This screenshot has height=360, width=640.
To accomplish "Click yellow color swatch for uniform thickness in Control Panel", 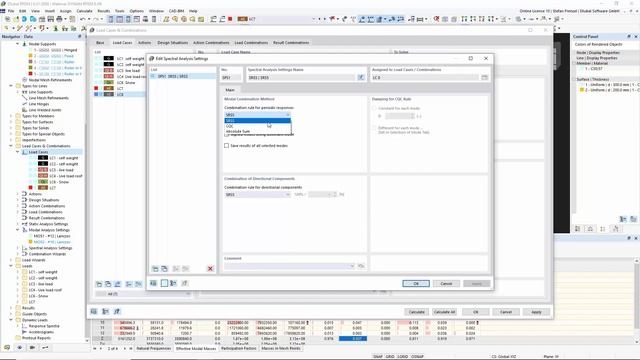I will 582,90.
